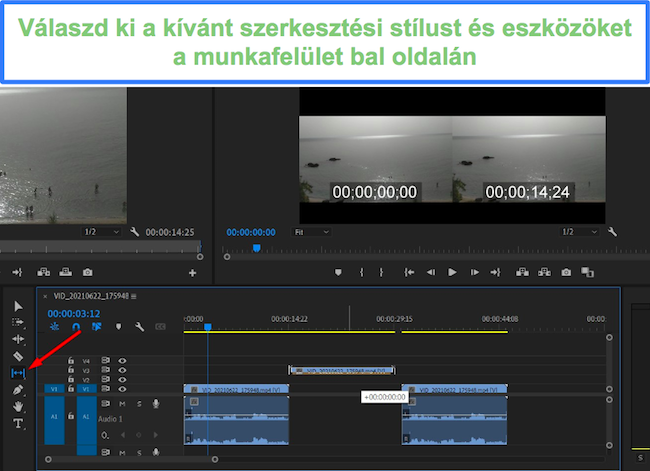Solo Audio 1 track with S button

(139, 403)
